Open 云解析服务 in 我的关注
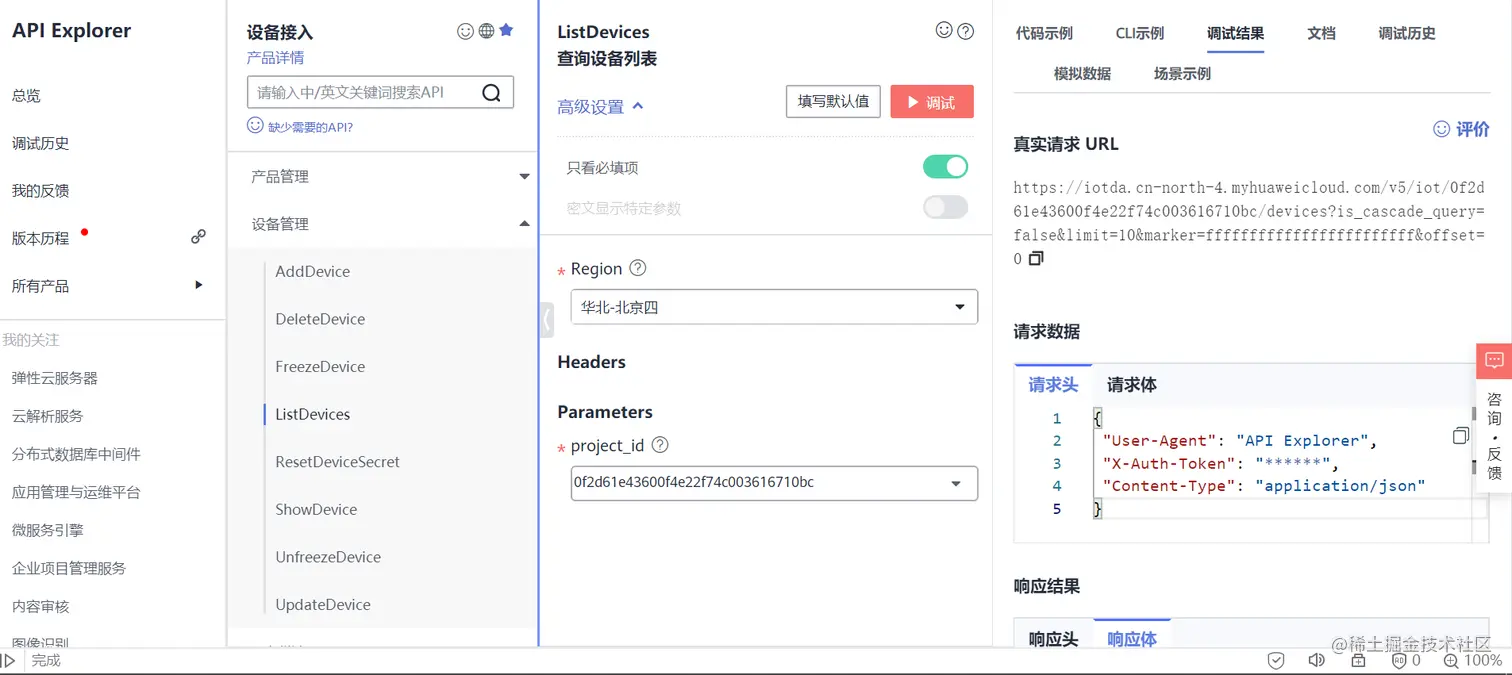 (x=47, y=416)
